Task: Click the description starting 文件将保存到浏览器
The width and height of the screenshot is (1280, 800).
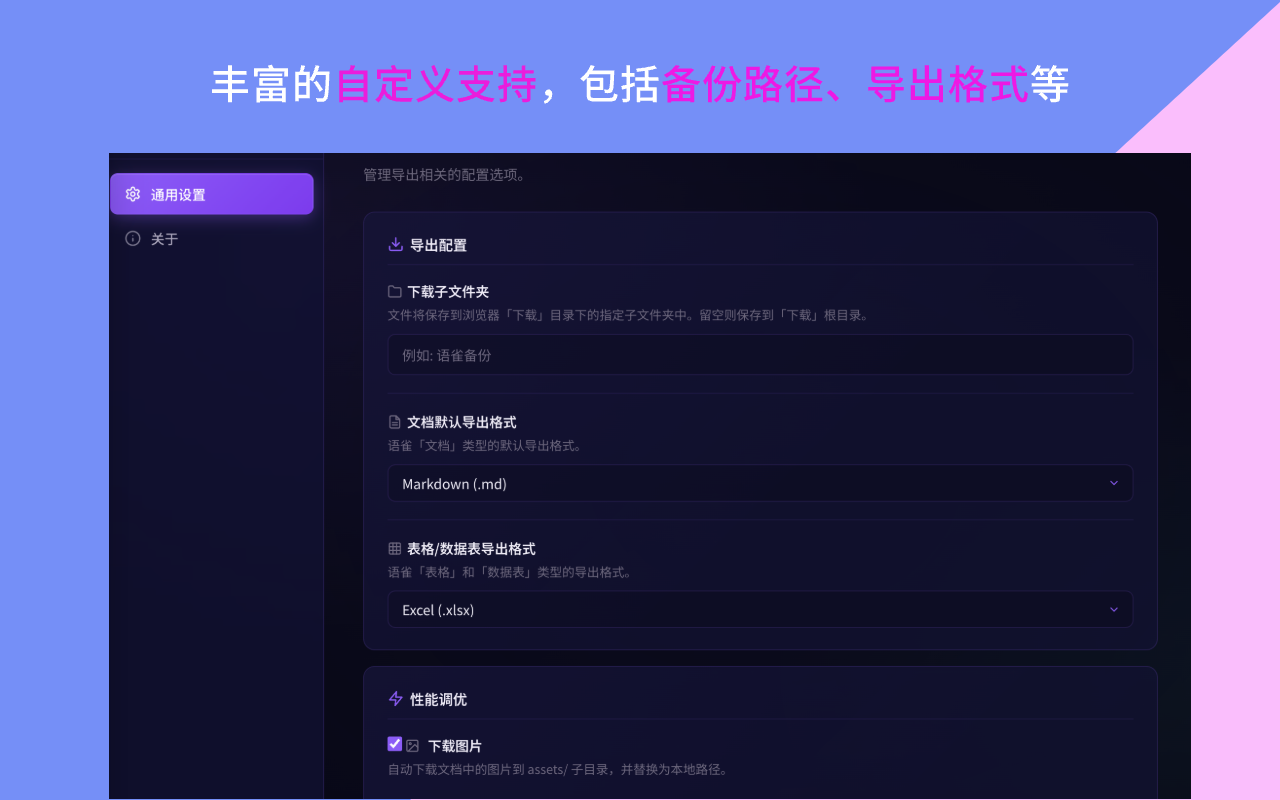Action: 630,315
